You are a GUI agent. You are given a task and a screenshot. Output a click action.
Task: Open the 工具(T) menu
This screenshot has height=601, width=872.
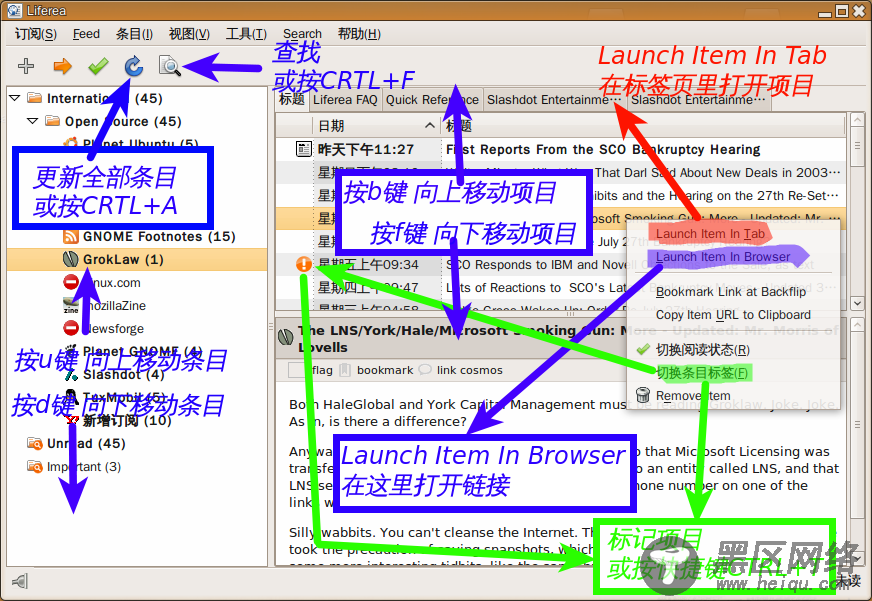coord(246,34)
